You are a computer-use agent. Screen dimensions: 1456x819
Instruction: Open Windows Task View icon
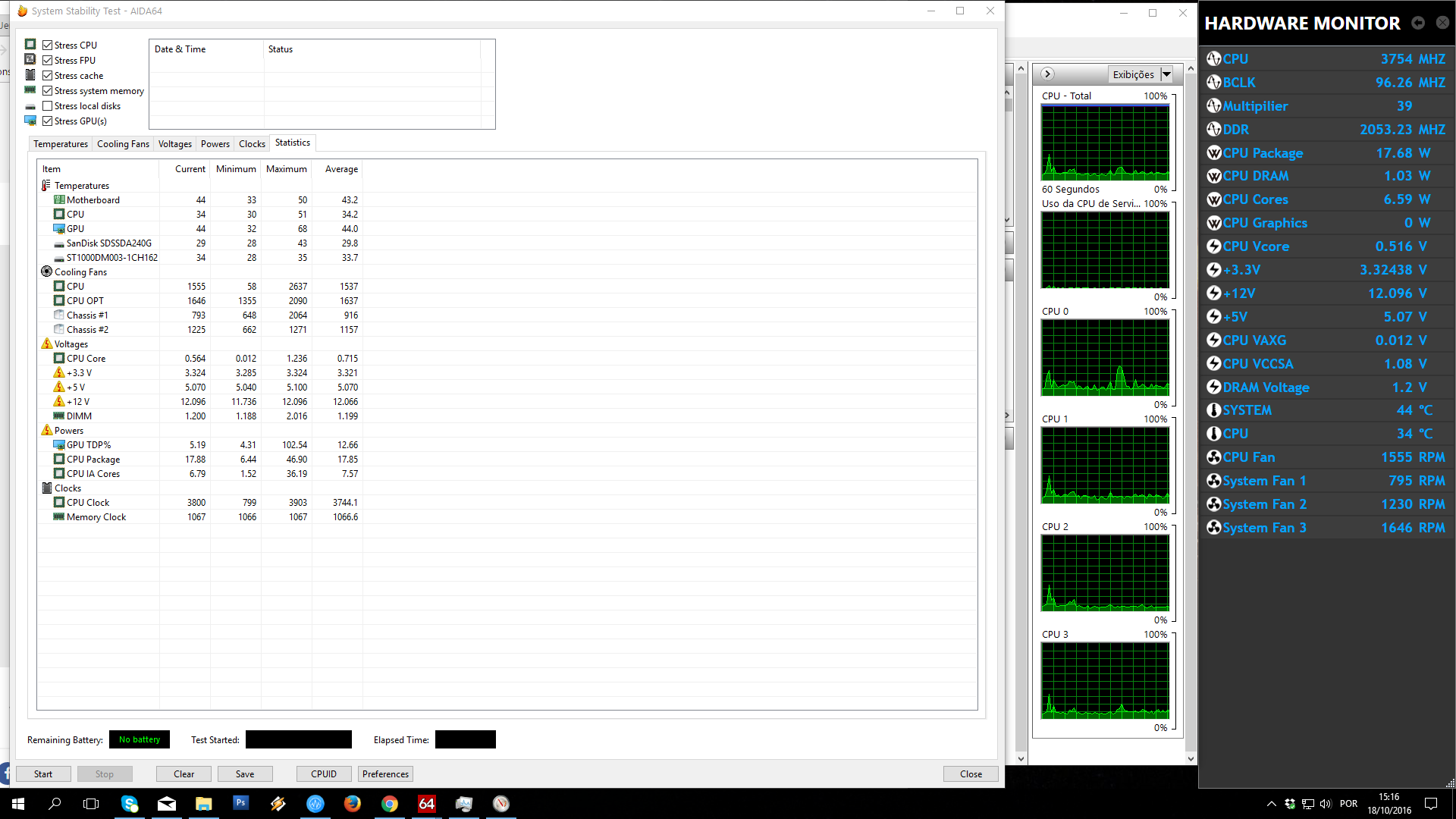pyautogui.click(x=91, y=804)
